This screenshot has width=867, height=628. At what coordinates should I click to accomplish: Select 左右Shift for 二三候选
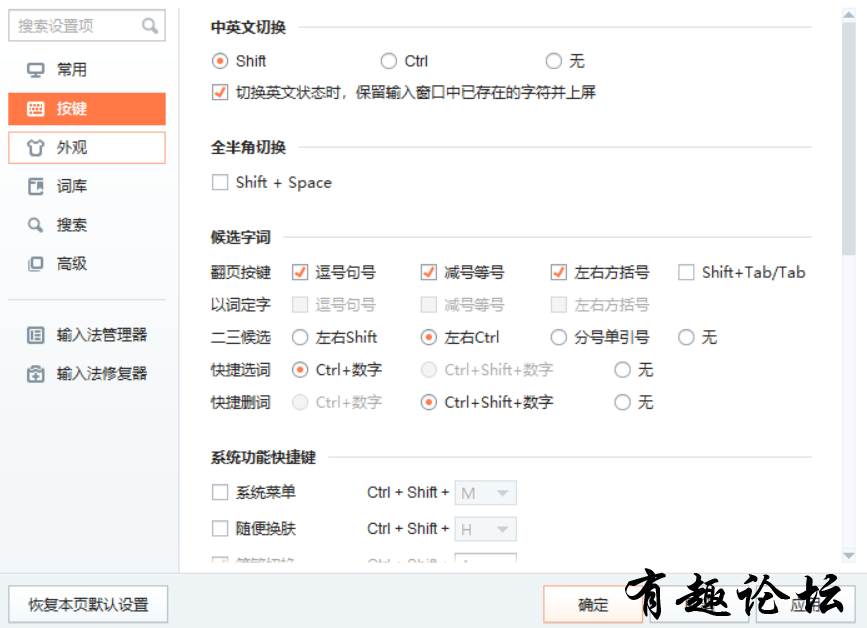[x=300, y=337]
